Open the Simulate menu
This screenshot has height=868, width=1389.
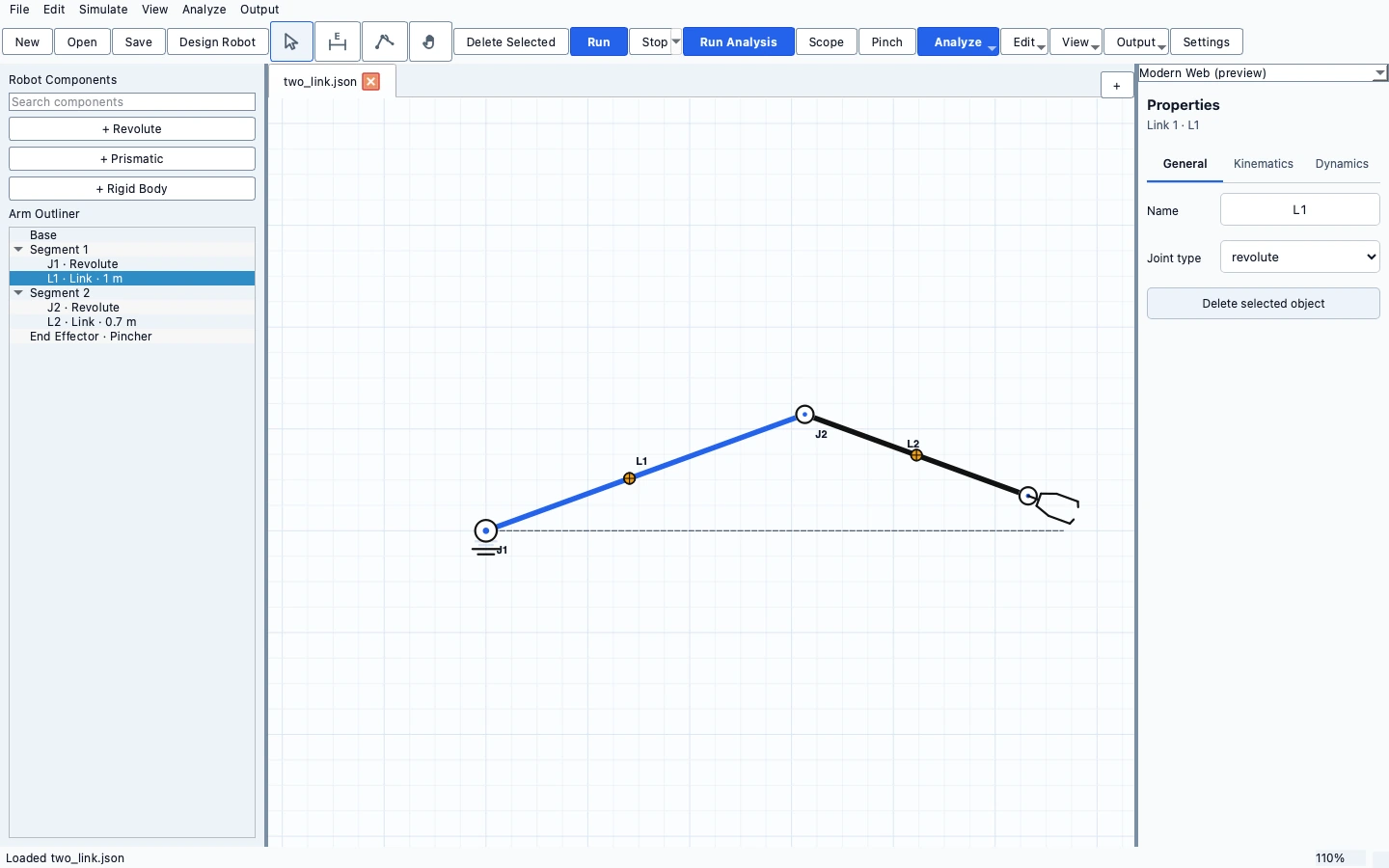[x=103, y=10]
